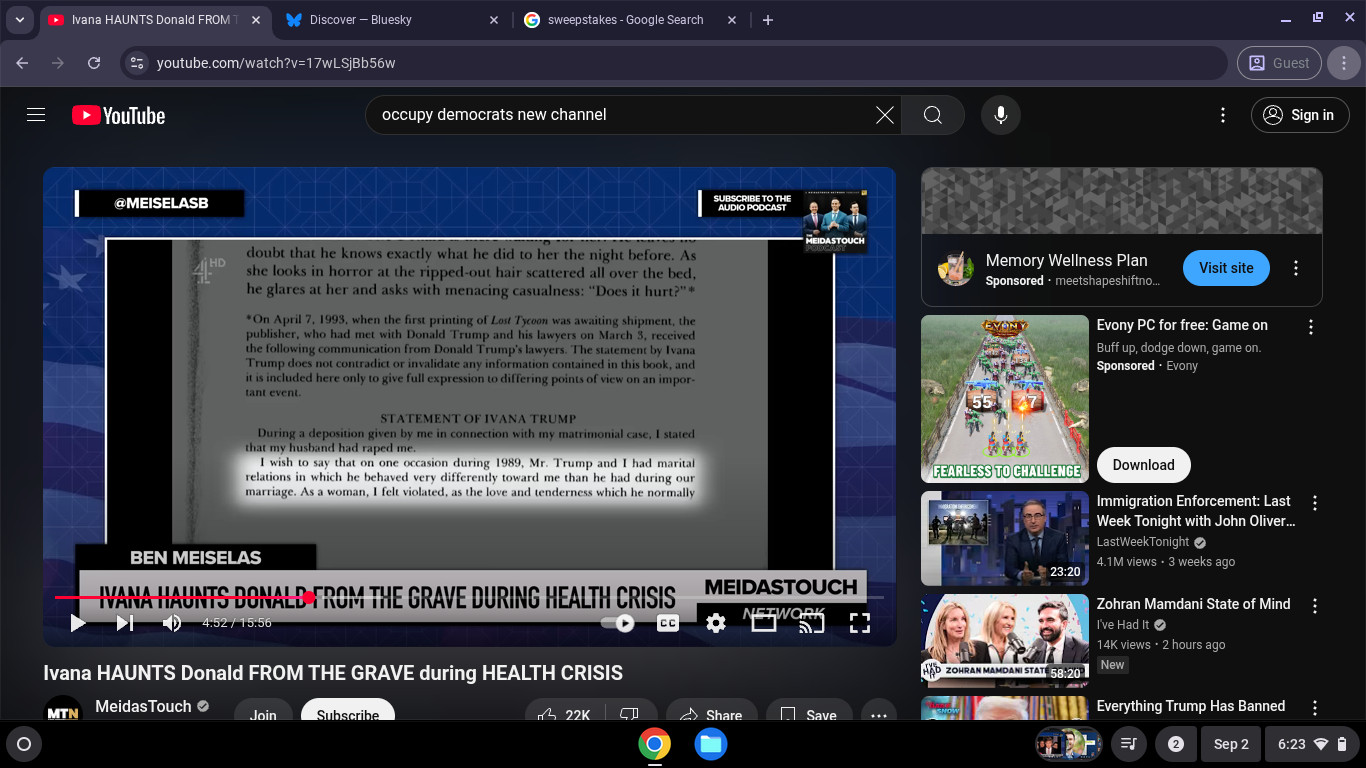Skip to next video
1366x768 pixels.
125,623
